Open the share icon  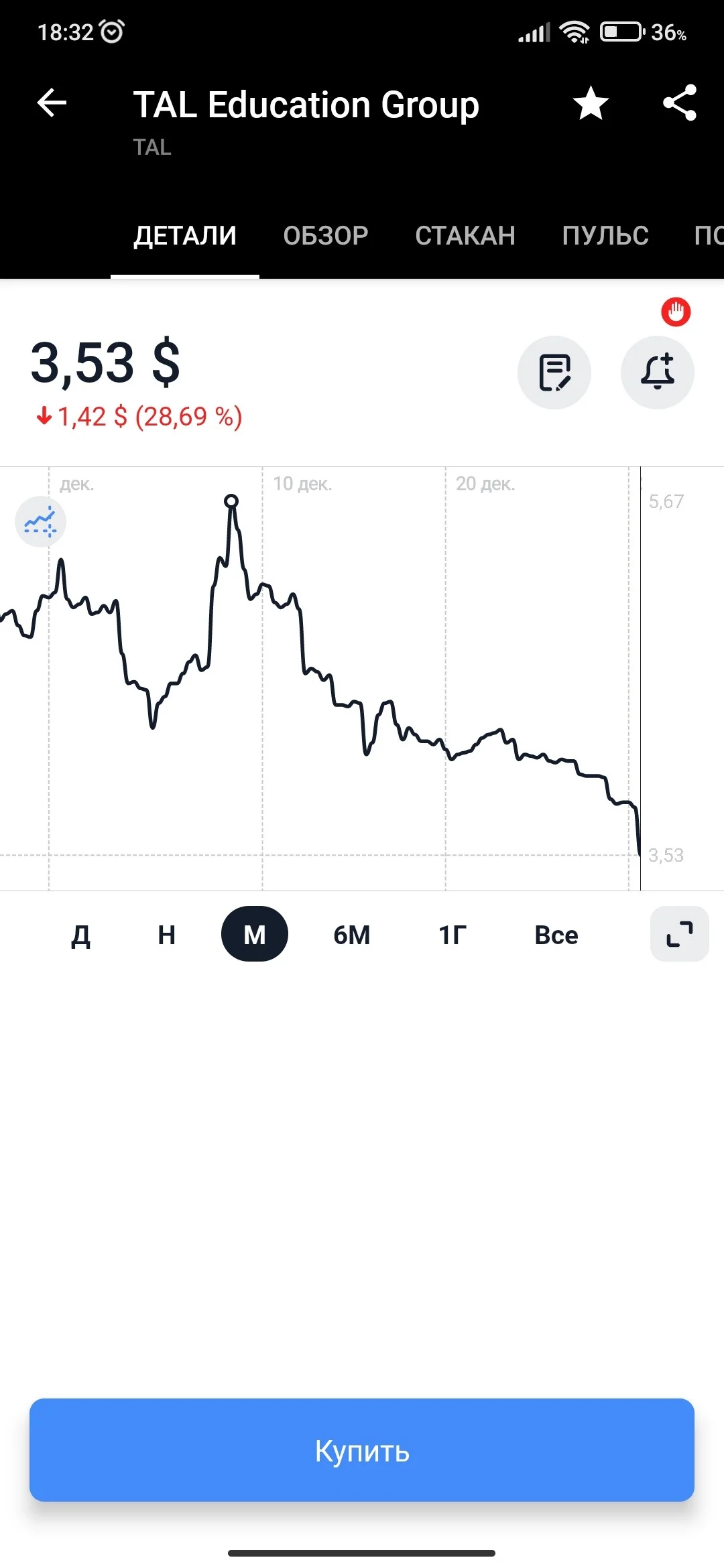(x=680, y=103)
